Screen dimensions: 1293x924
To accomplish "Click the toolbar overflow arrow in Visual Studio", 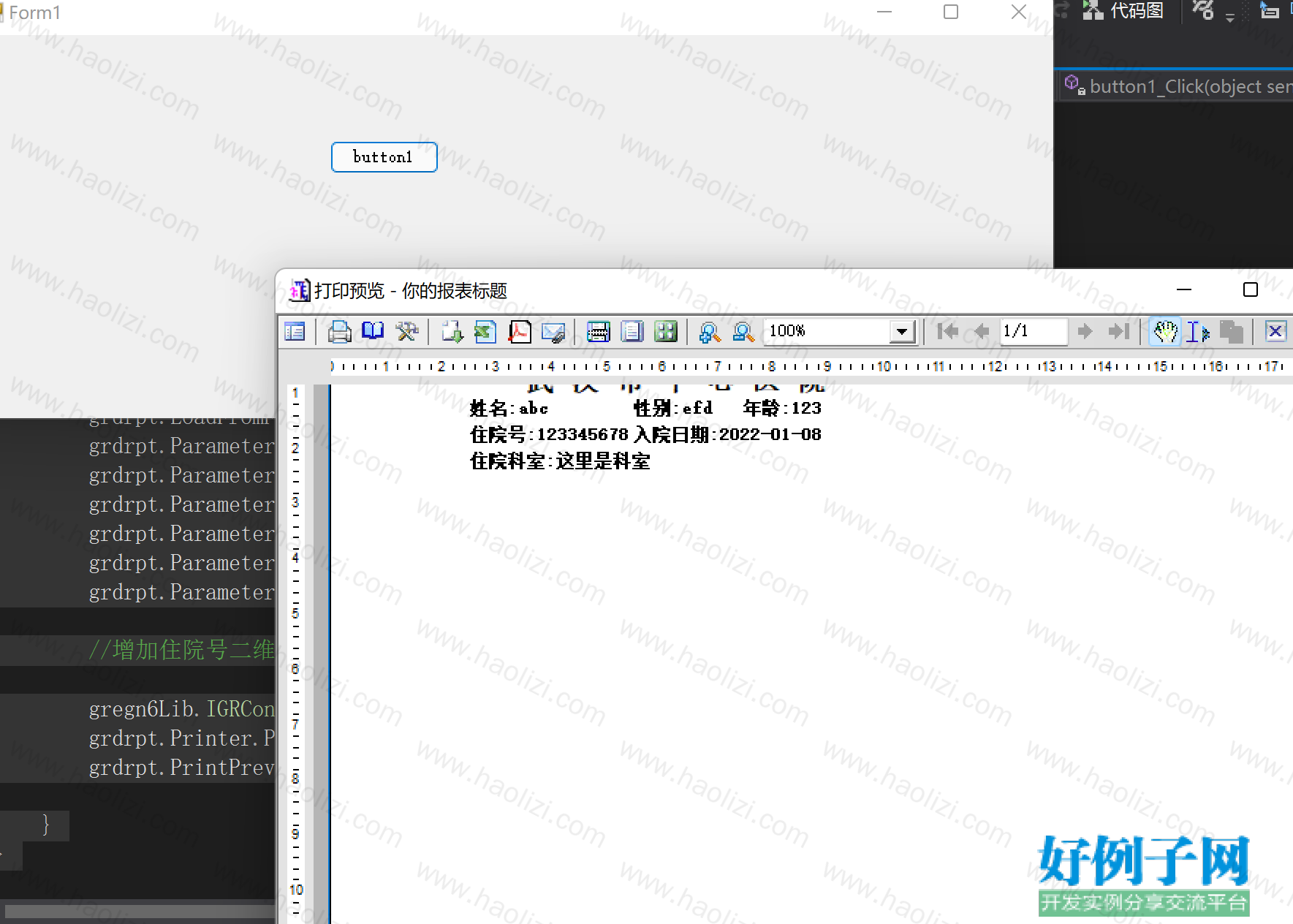I will (1230, 18).
